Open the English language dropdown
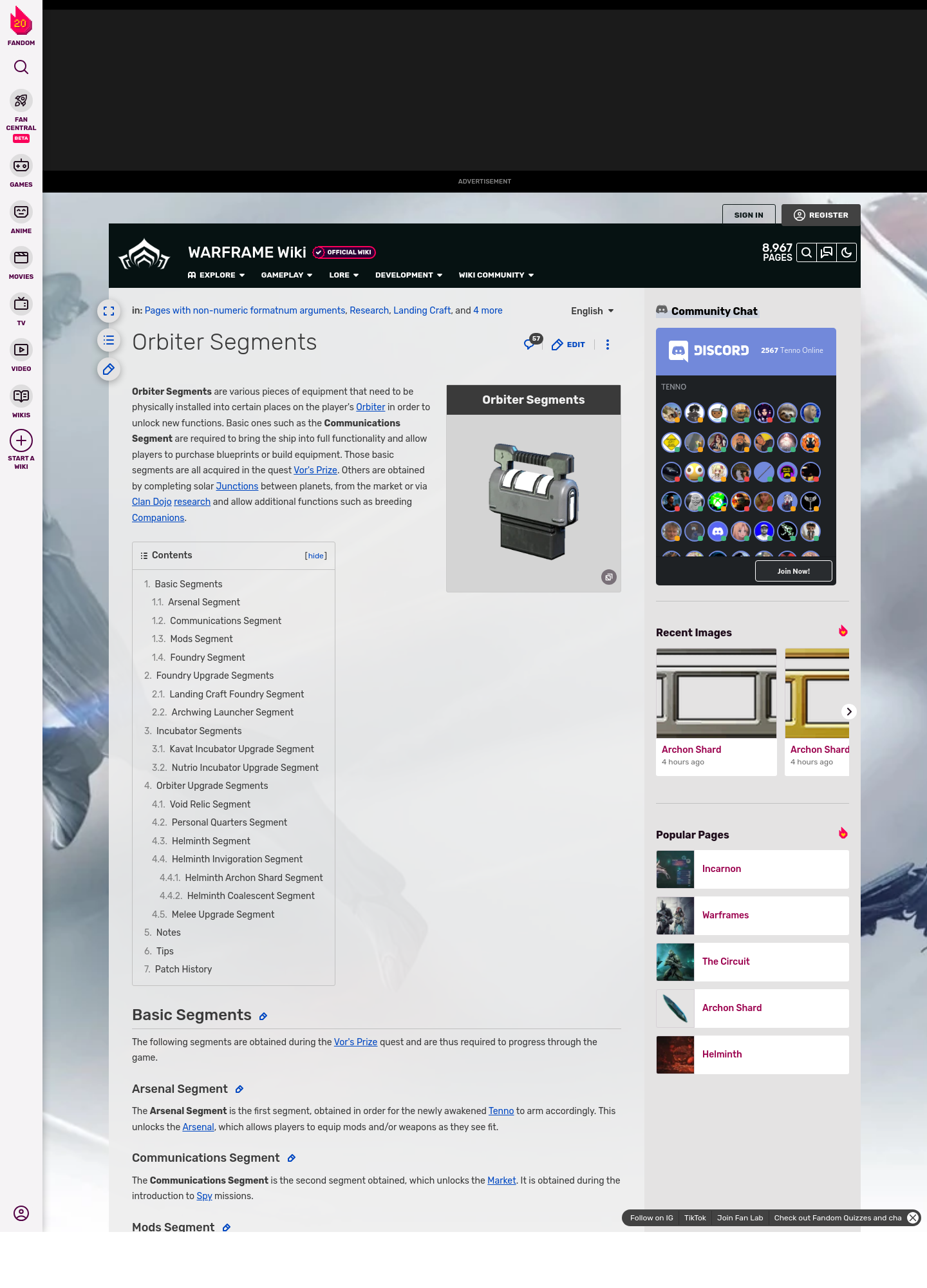 592,311
